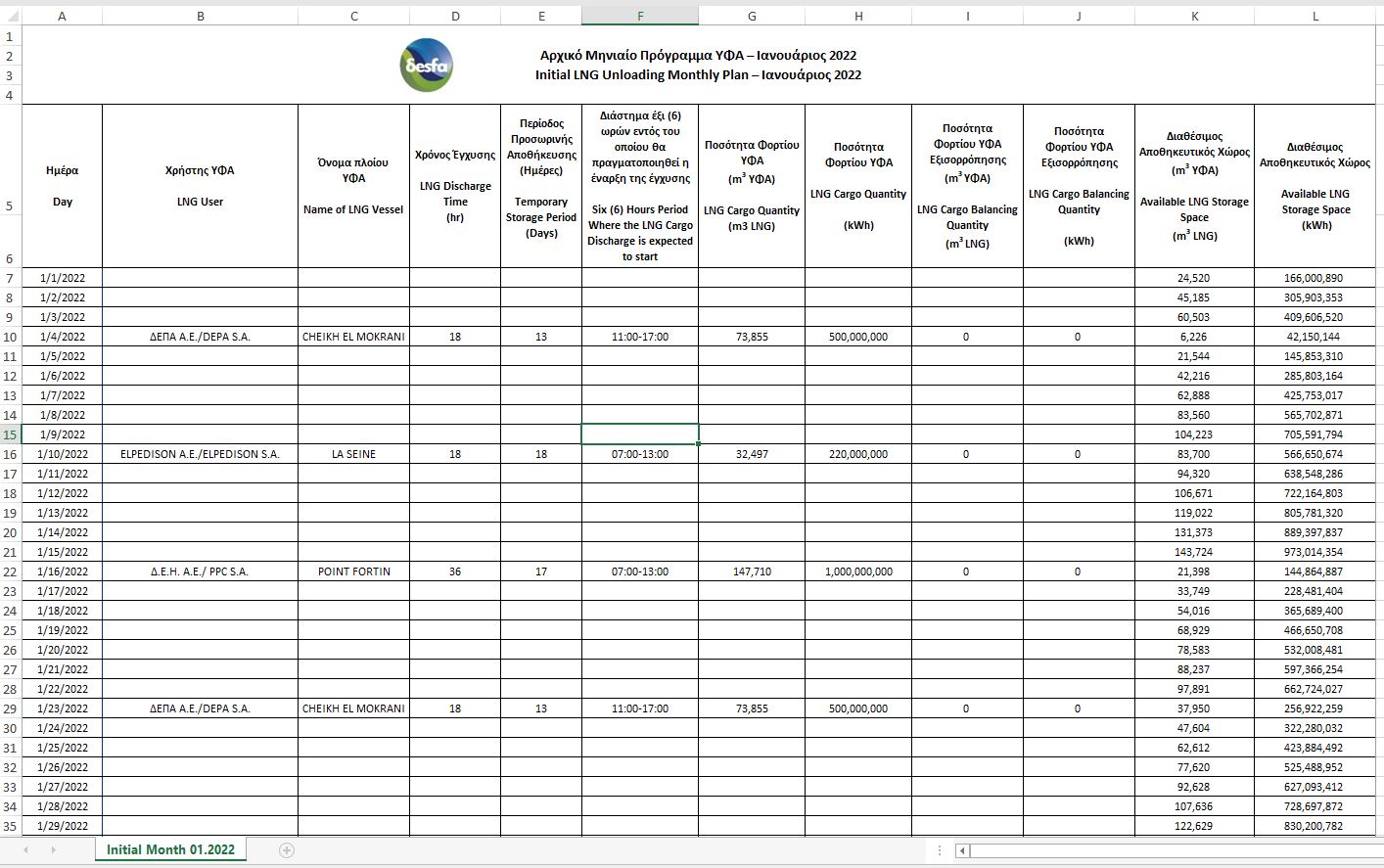Select column F header
Screen dimensions: 1384x868
pos(640,17)
